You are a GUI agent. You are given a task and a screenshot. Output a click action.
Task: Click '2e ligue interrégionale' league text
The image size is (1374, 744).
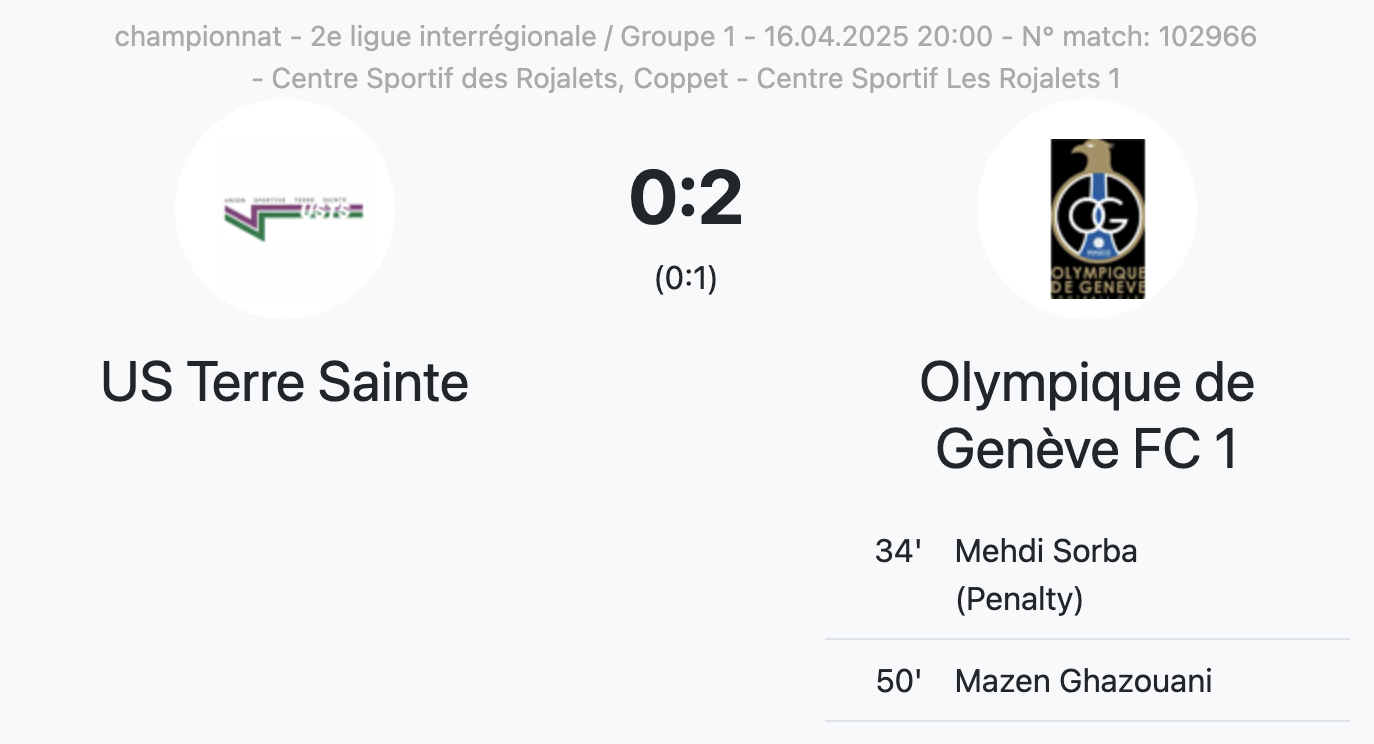pyautogui.click(x=454, y=37)
